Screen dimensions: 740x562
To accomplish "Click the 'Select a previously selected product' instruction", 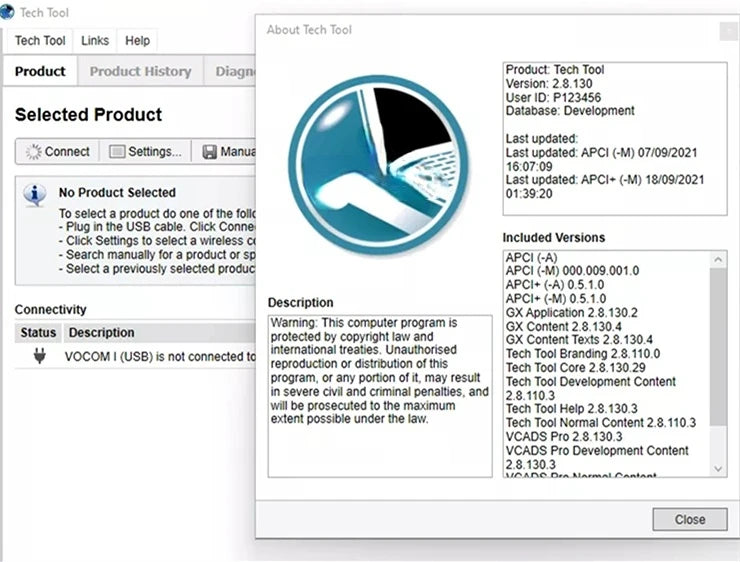I will 157,269.
